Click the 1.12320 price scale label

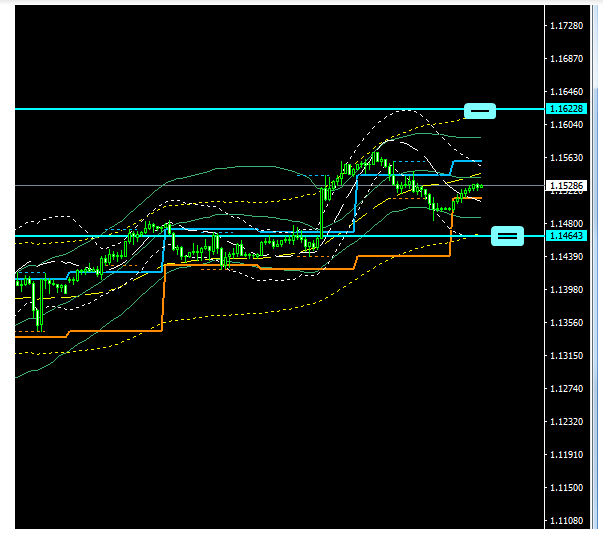(x=566, y=422)
